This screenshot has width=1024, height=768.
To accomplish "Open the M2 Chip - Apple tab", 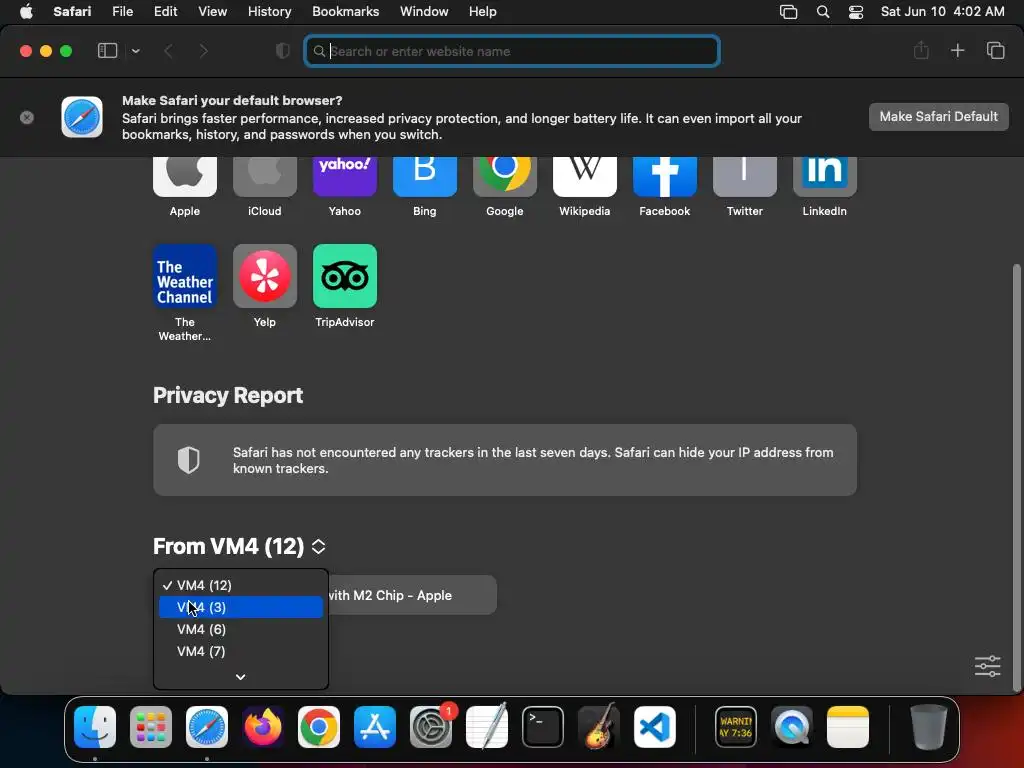I will (411, 595).
